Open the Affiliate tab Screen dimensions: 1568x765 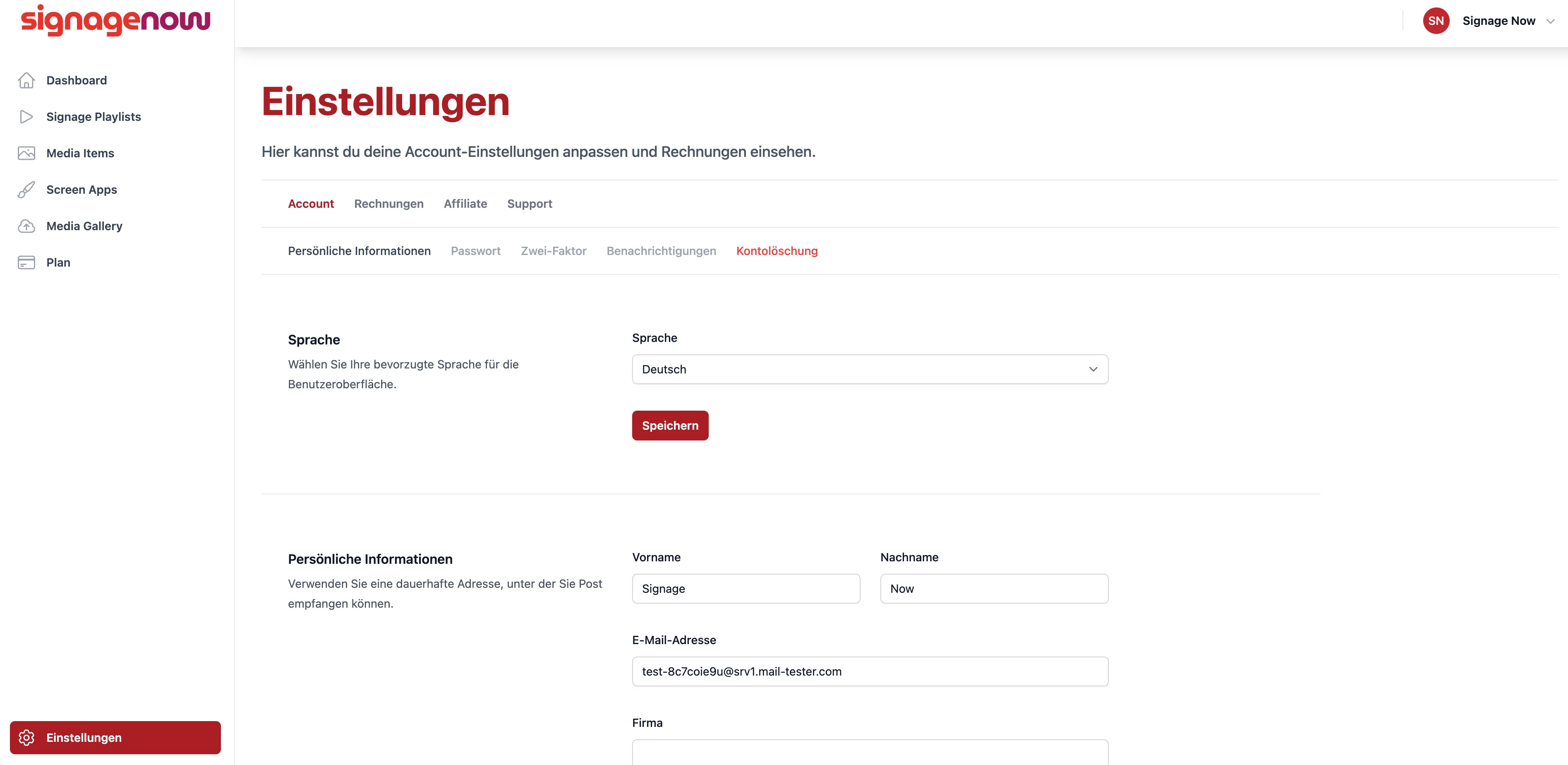[465, 204]
